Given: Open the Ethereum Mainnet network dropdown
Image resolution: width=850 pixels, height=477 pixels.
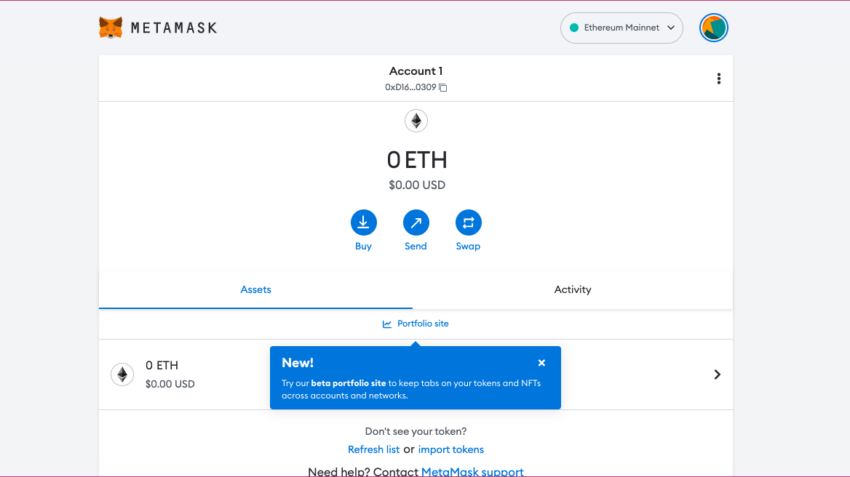Looking at the screenshot, I should click(621, 28).
